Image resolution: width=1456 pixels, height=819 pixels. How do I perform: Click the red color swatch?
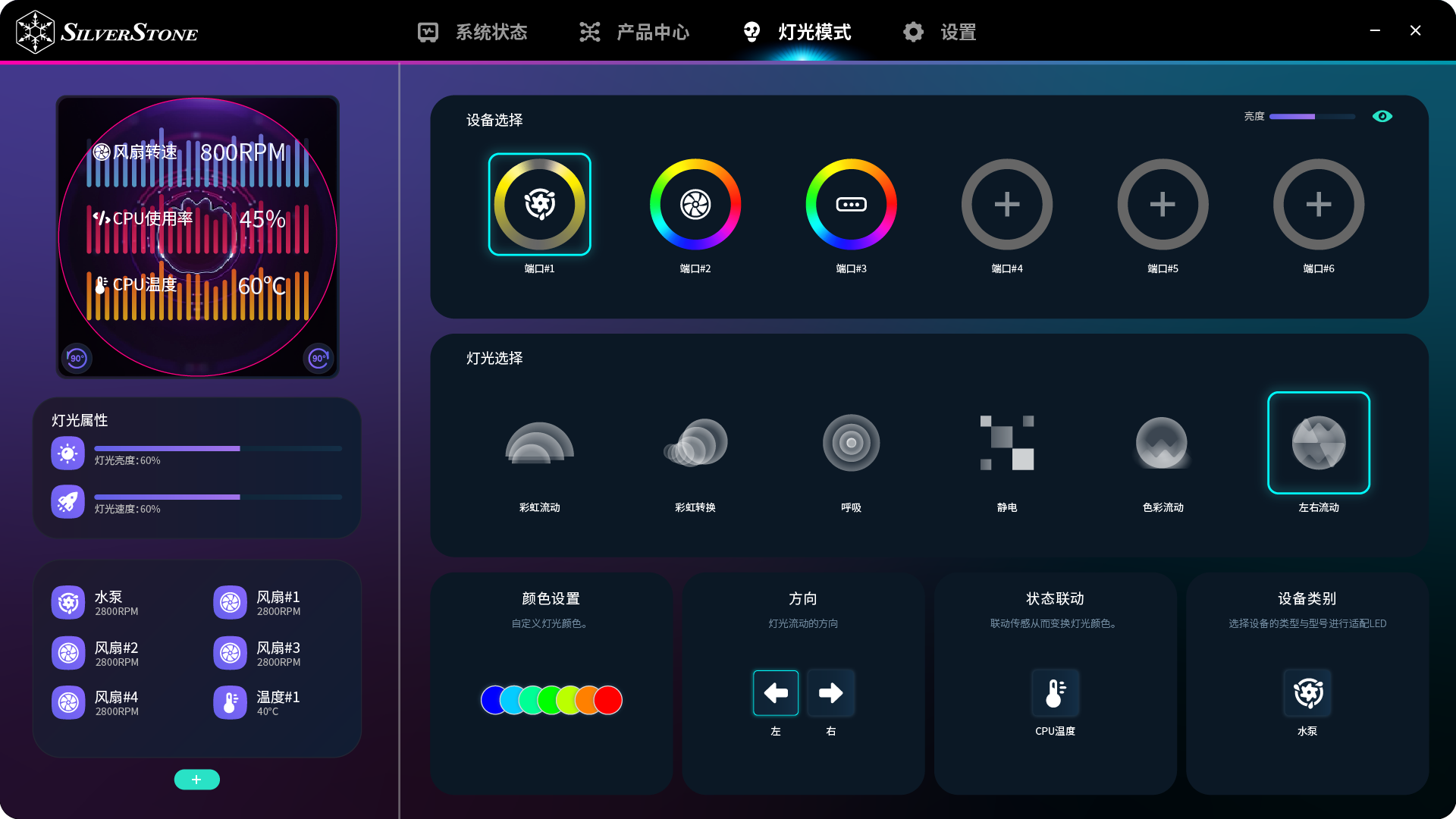pyautogui.click(x=609, y=700)
